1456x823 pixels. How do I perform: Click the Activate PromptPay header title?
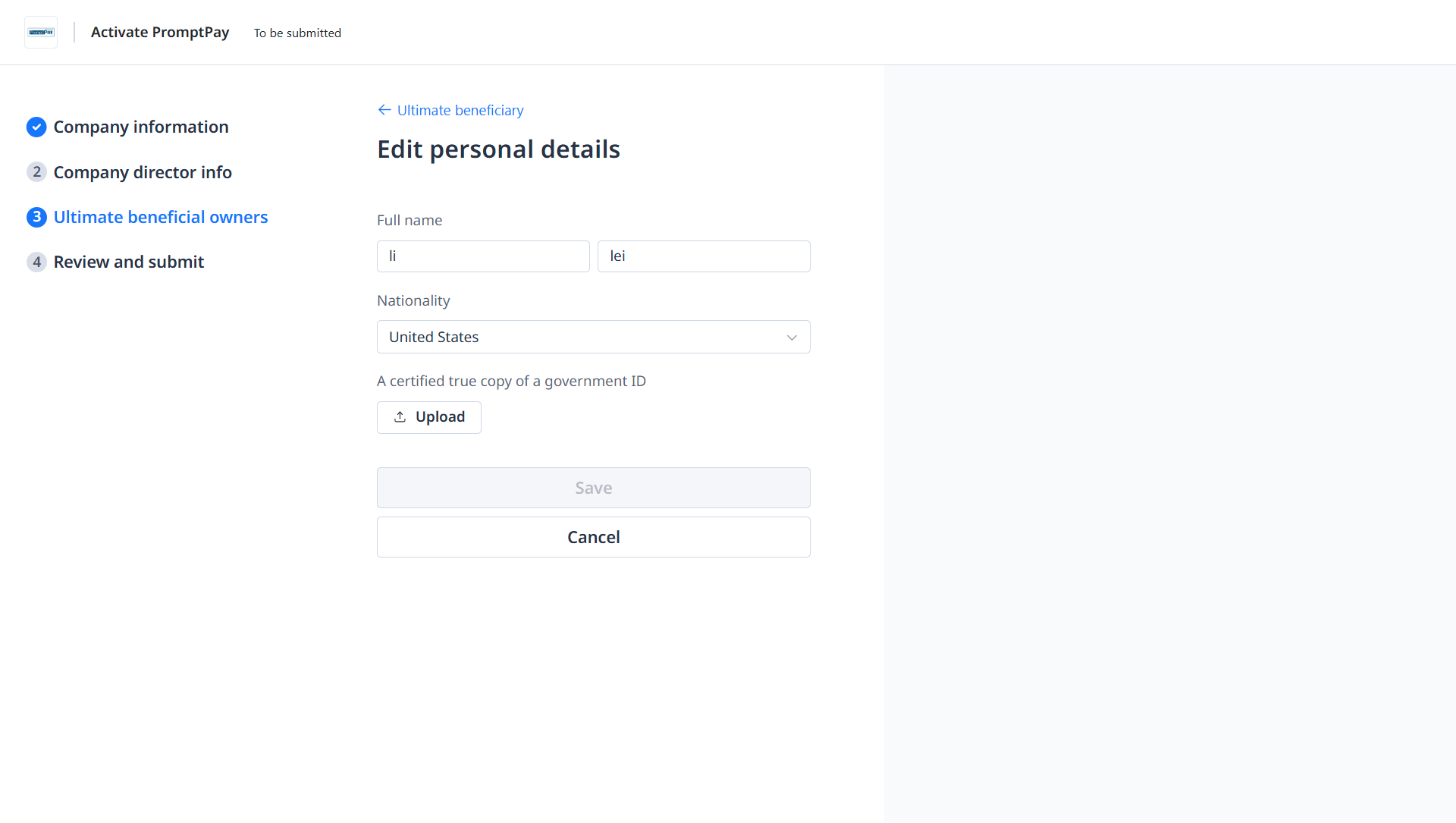click(x=160, y=32)
